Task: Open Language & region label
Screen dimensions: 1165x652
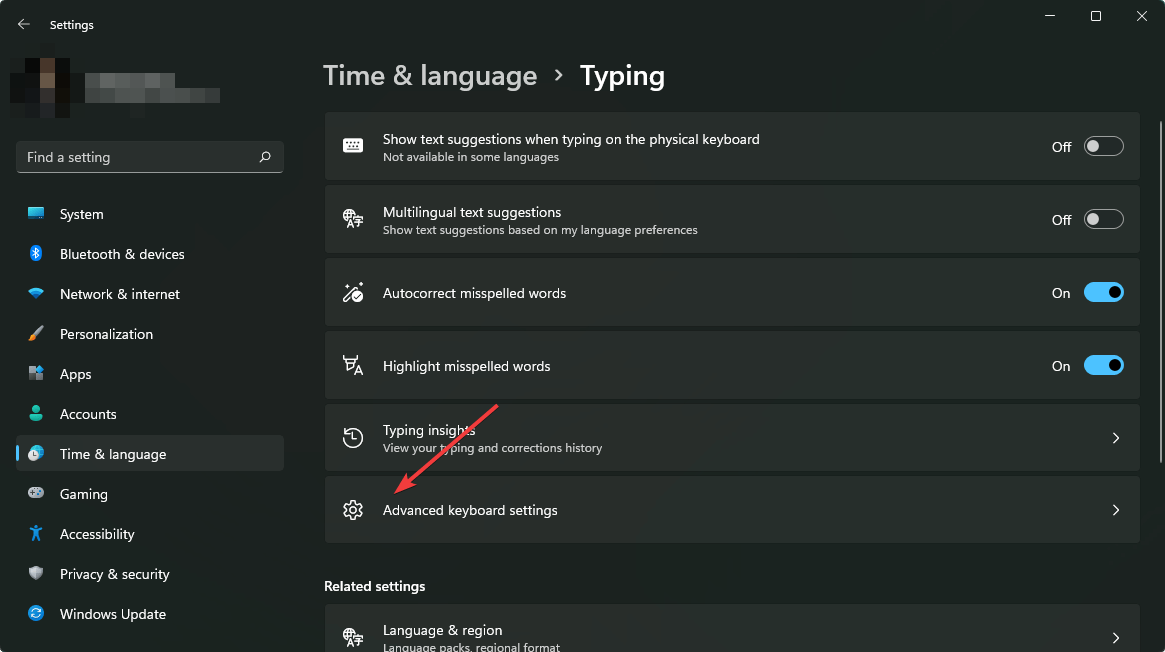Action: pos(442,630)
